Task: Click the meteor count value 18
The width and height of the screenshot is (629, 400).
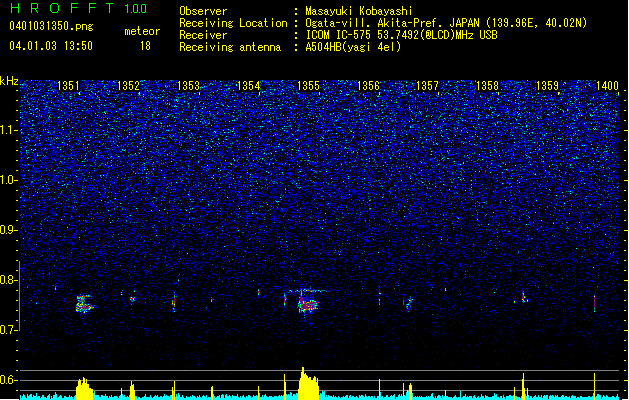Action: (x=145, y=46)
